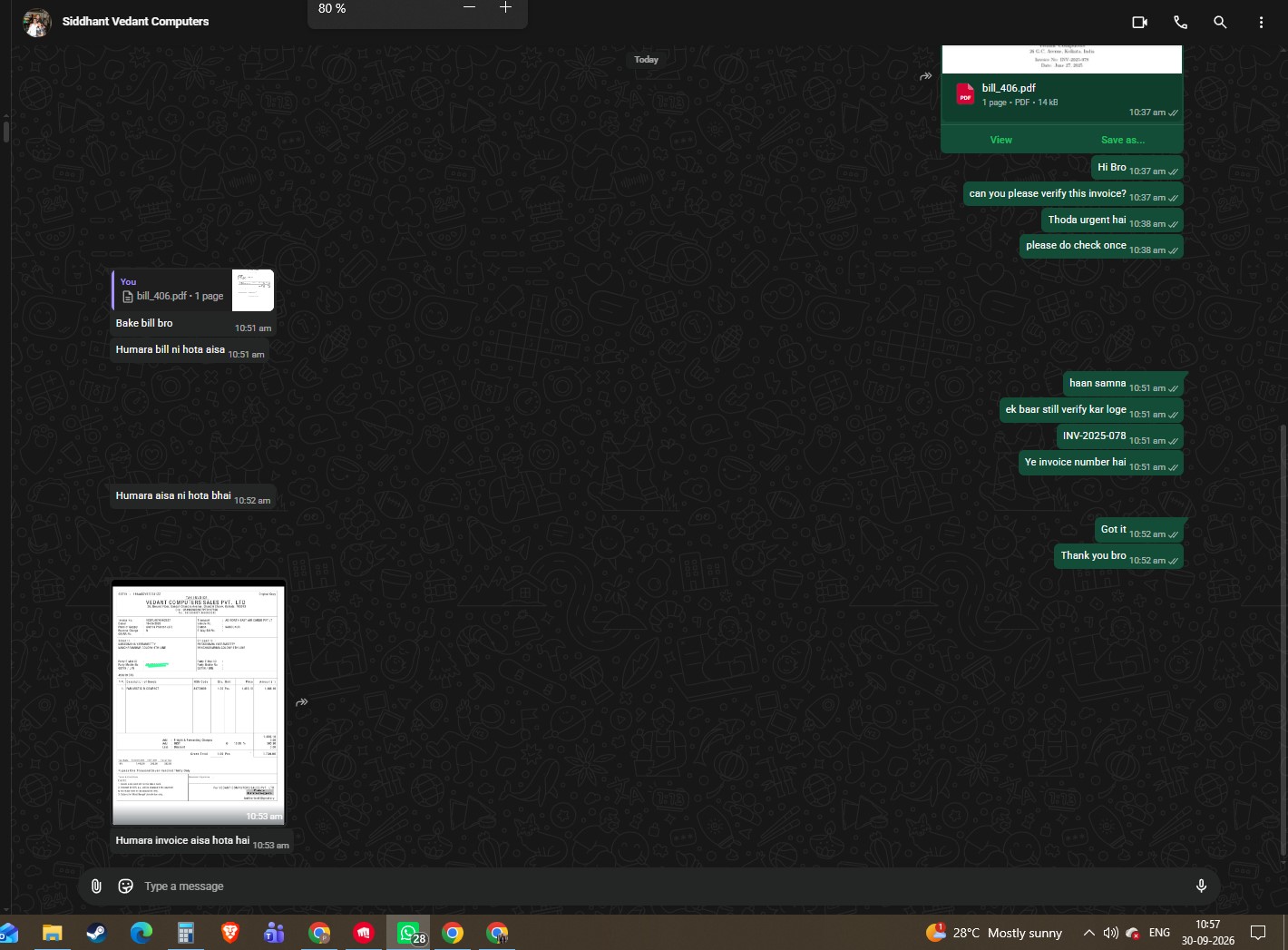Switch input language via ENG indicator
Image resolution: width=1288 pixels, height=950 pixels.
(x=1159, y=933)
